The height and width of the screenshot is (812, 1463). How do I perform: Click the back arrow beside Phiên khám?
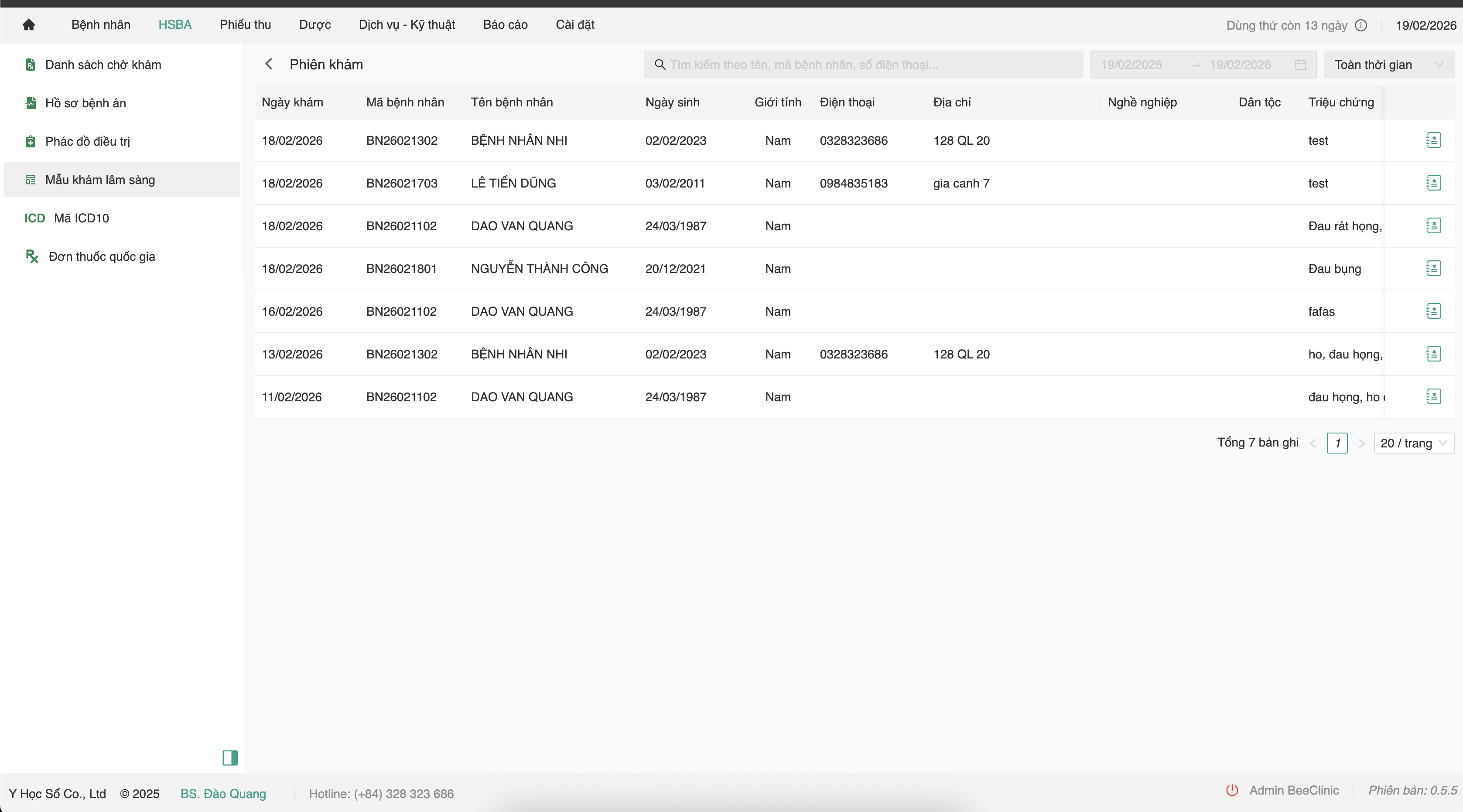(x=269, y=64)
